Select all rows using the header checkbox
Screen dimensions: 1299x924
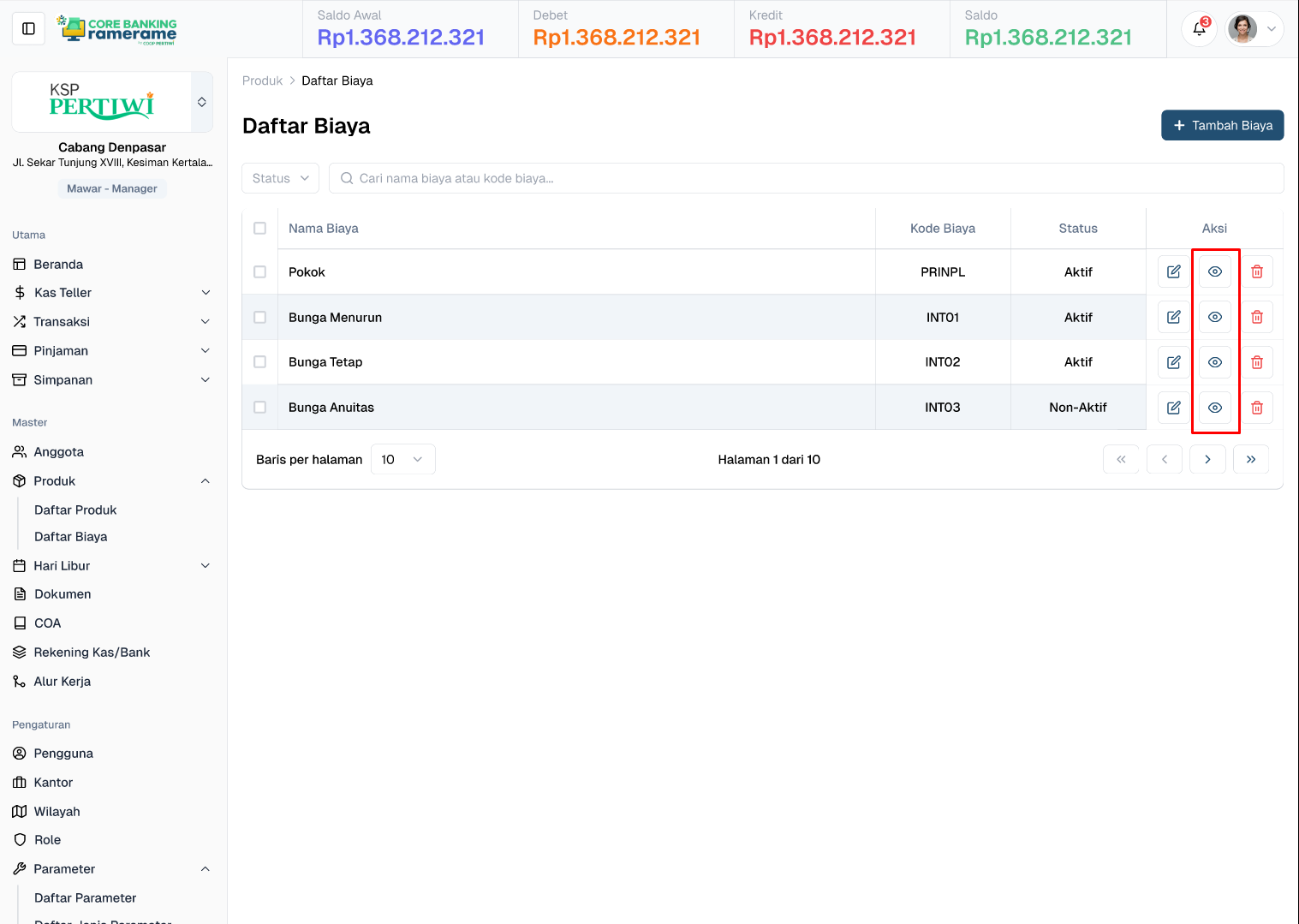pos(259,228)
